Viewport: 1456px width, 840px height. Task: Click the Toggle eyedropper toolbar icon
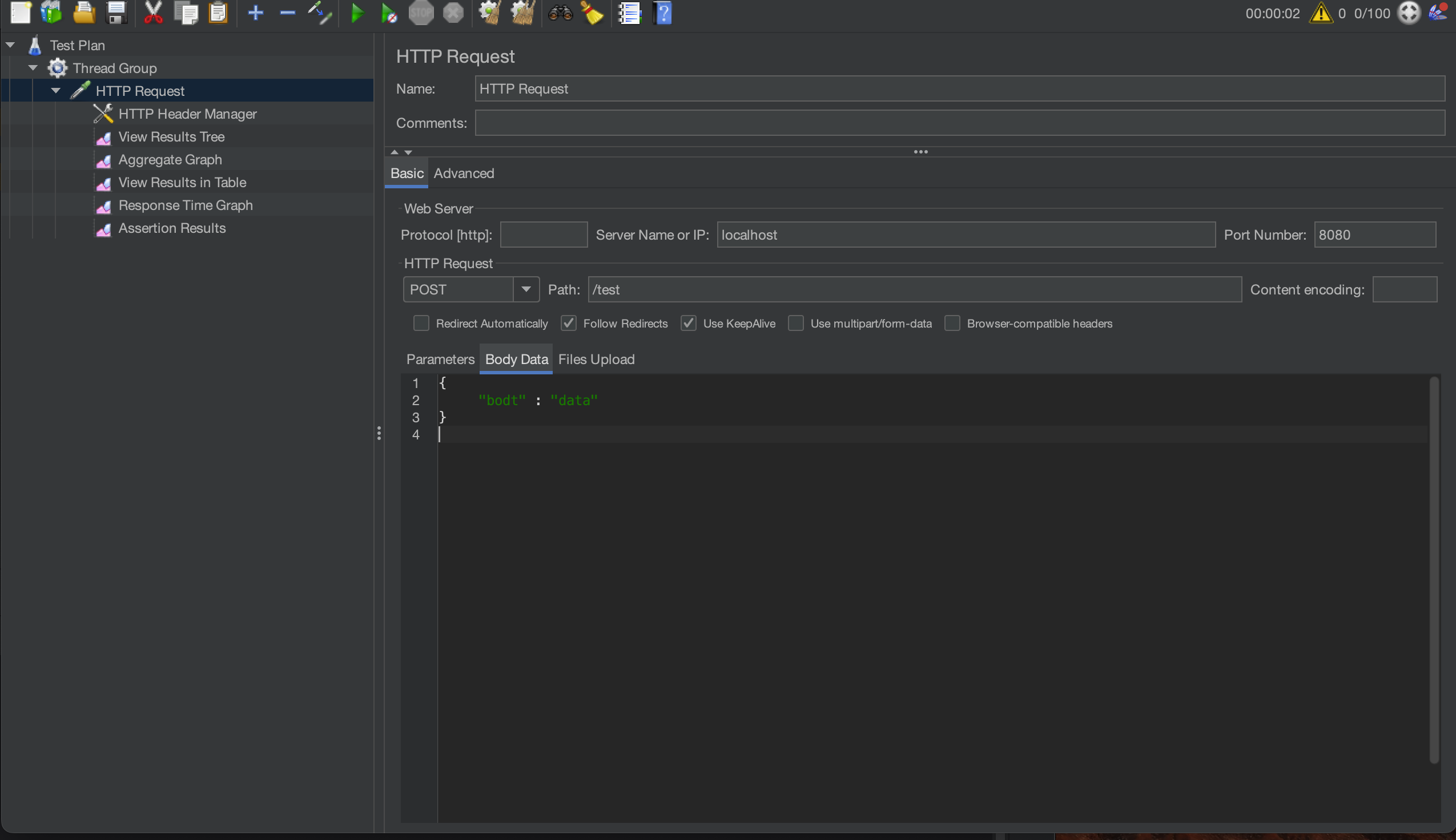(319, 13)
